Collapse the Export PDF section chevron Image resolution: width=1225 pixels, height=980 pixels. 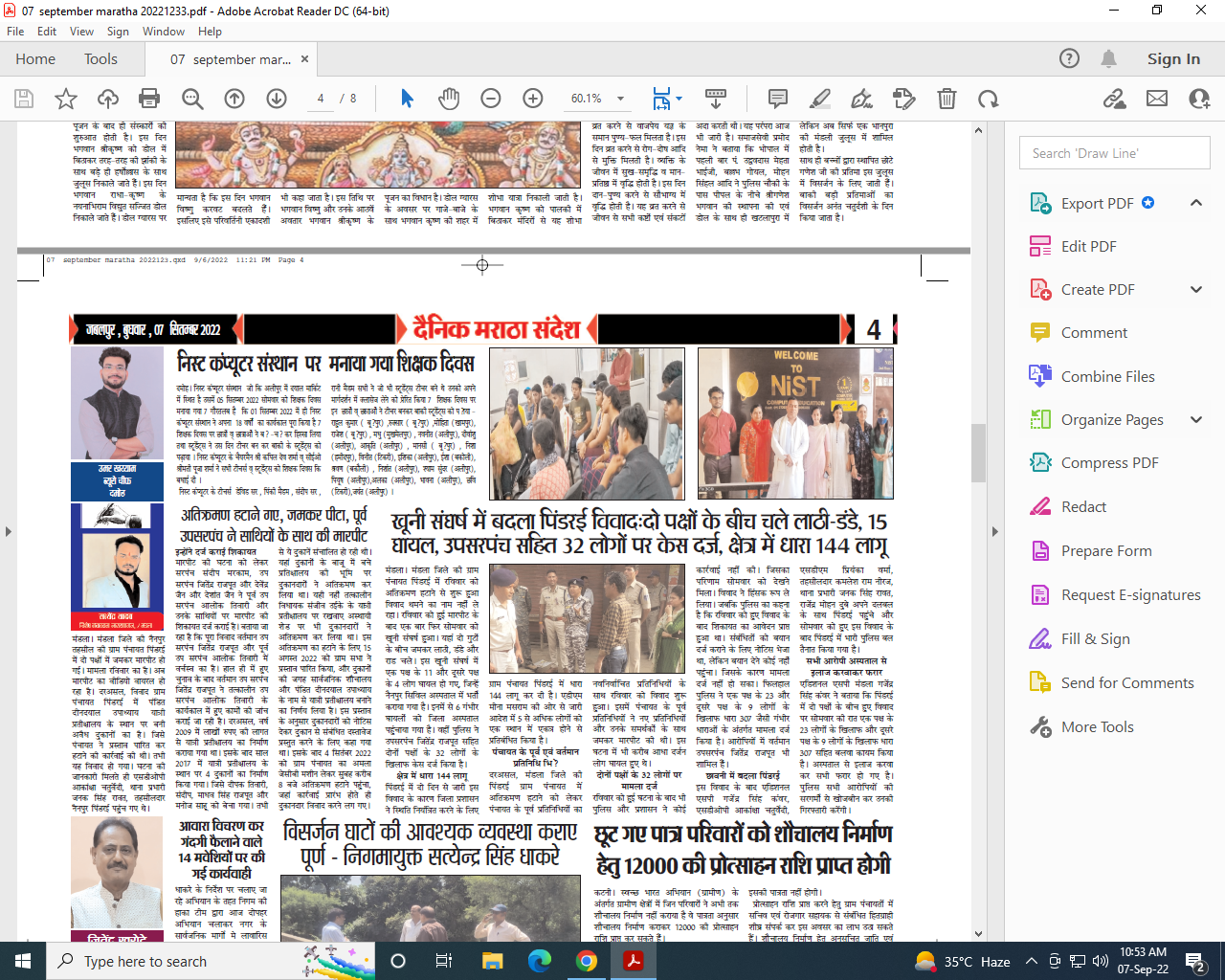pyautogui.click(x=1195, y=203)
